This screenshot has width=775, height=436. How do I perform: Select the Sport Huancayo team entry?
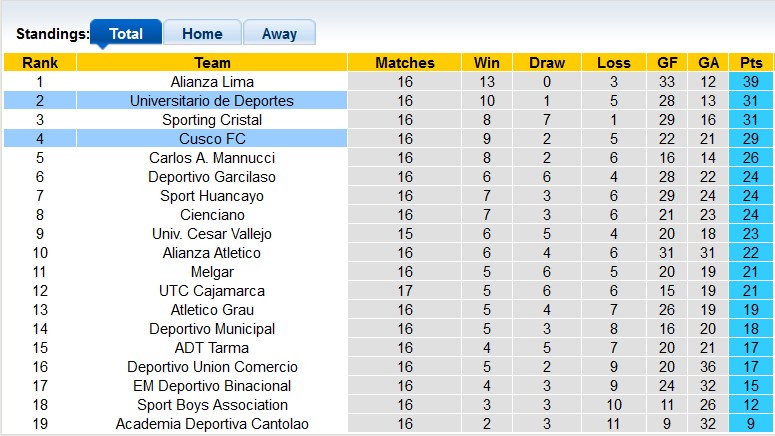(212, 196)
